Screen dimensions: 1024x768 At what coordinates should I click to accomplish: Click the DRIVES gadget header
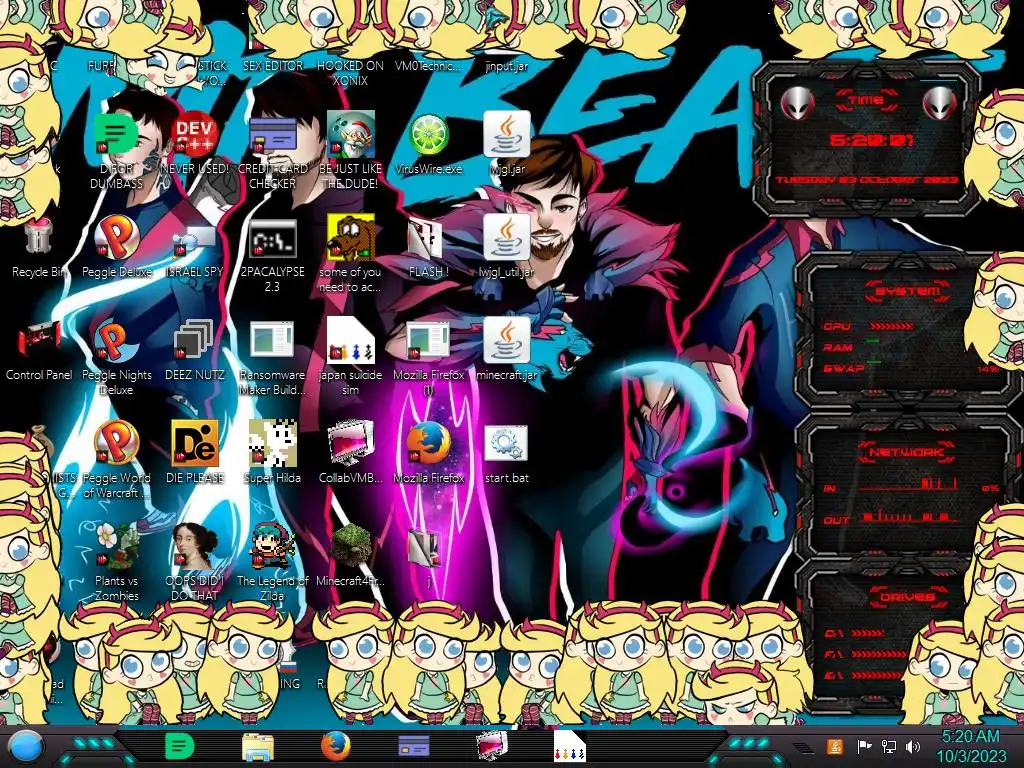[x=906, y=597]
